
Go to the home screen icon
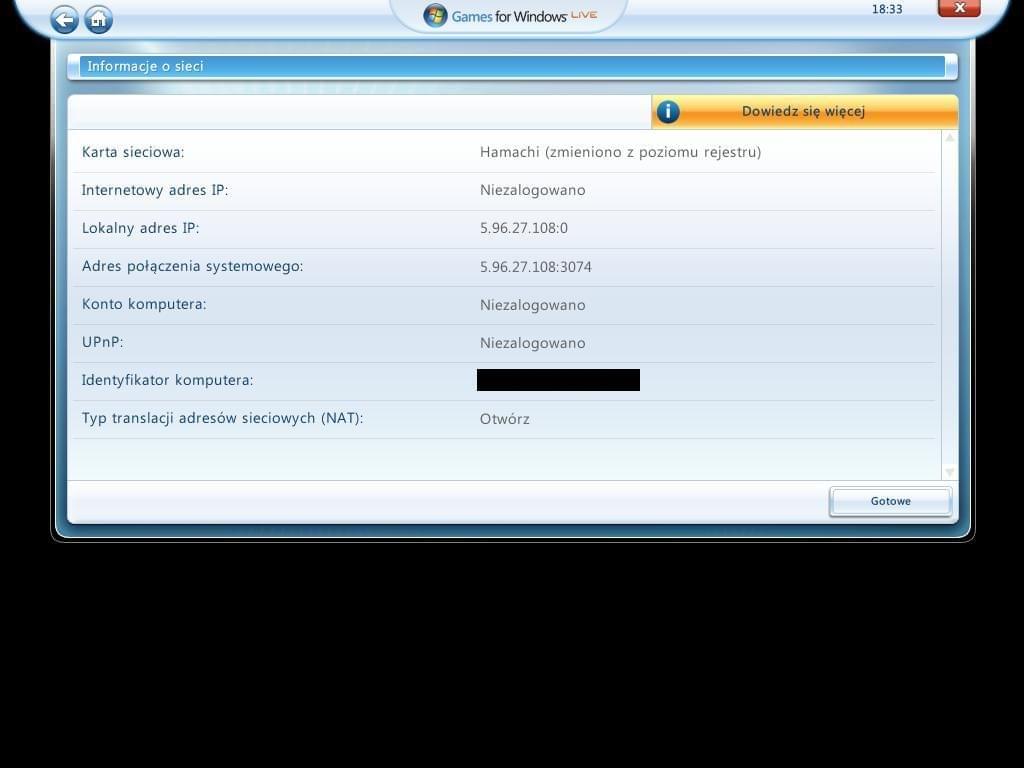pos(98,19)
